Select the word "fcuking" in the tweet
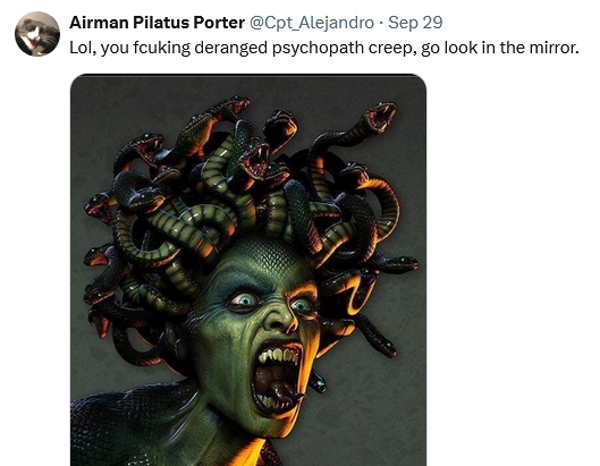Screen dimensions: 600x466 point(161,49)
